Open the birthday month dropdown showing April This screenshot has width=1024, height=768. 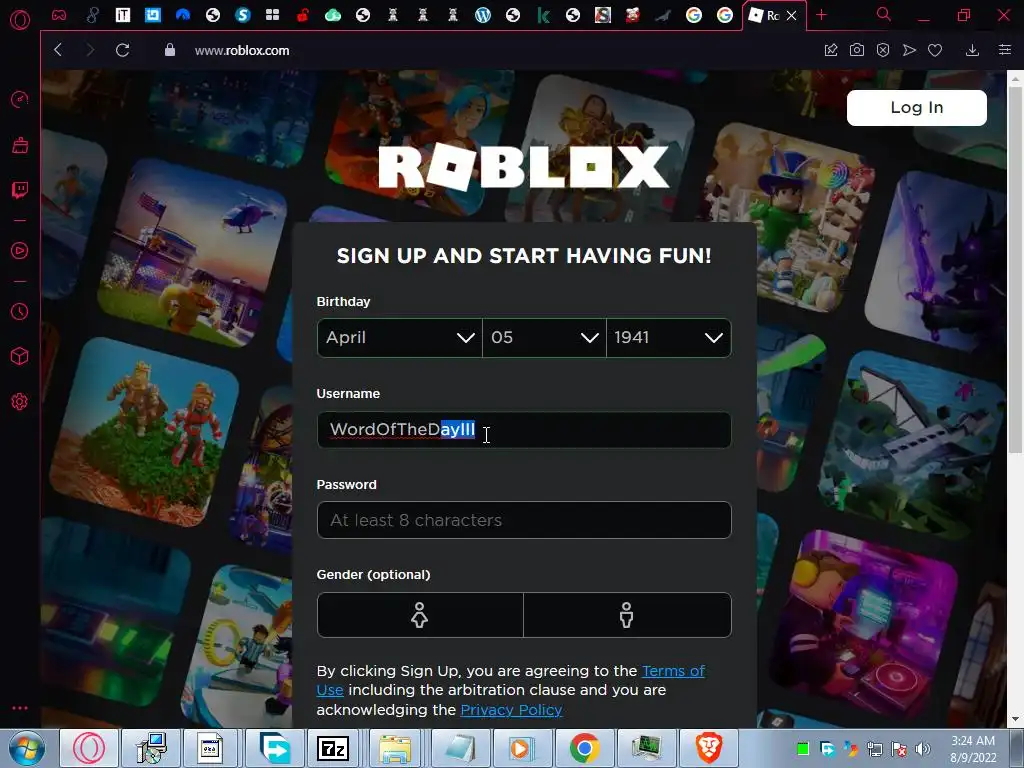point(400,338)
